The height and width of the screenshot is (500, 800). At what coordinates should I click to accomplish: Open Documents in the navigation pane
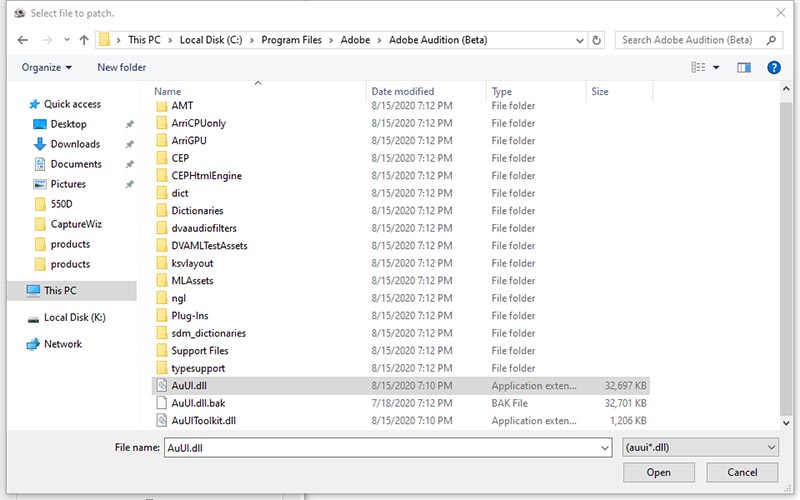(76, 164)
